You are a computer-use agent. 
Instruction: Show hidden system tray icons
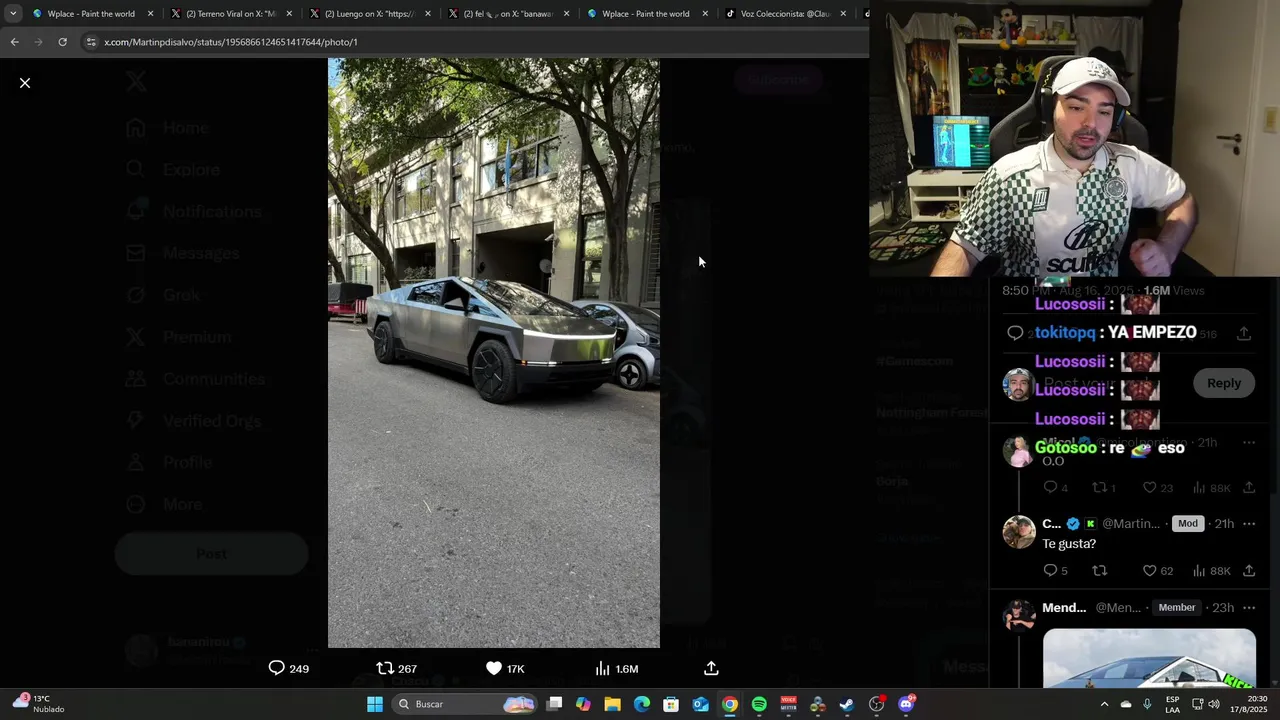click(x=1104, y=704)
